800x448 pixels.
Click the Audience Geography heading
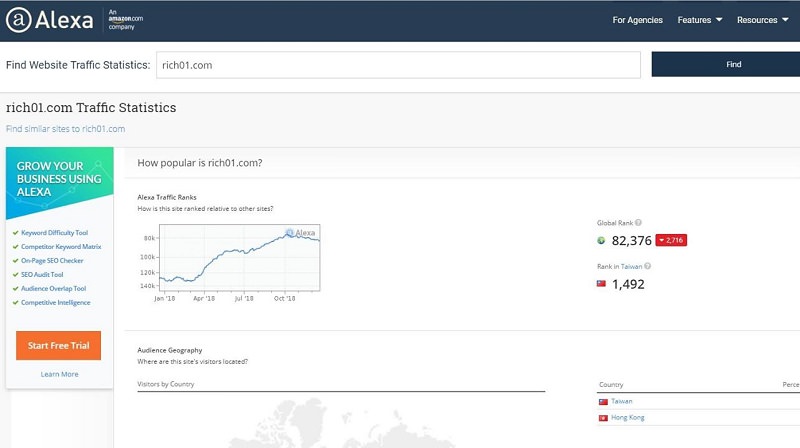169,350
